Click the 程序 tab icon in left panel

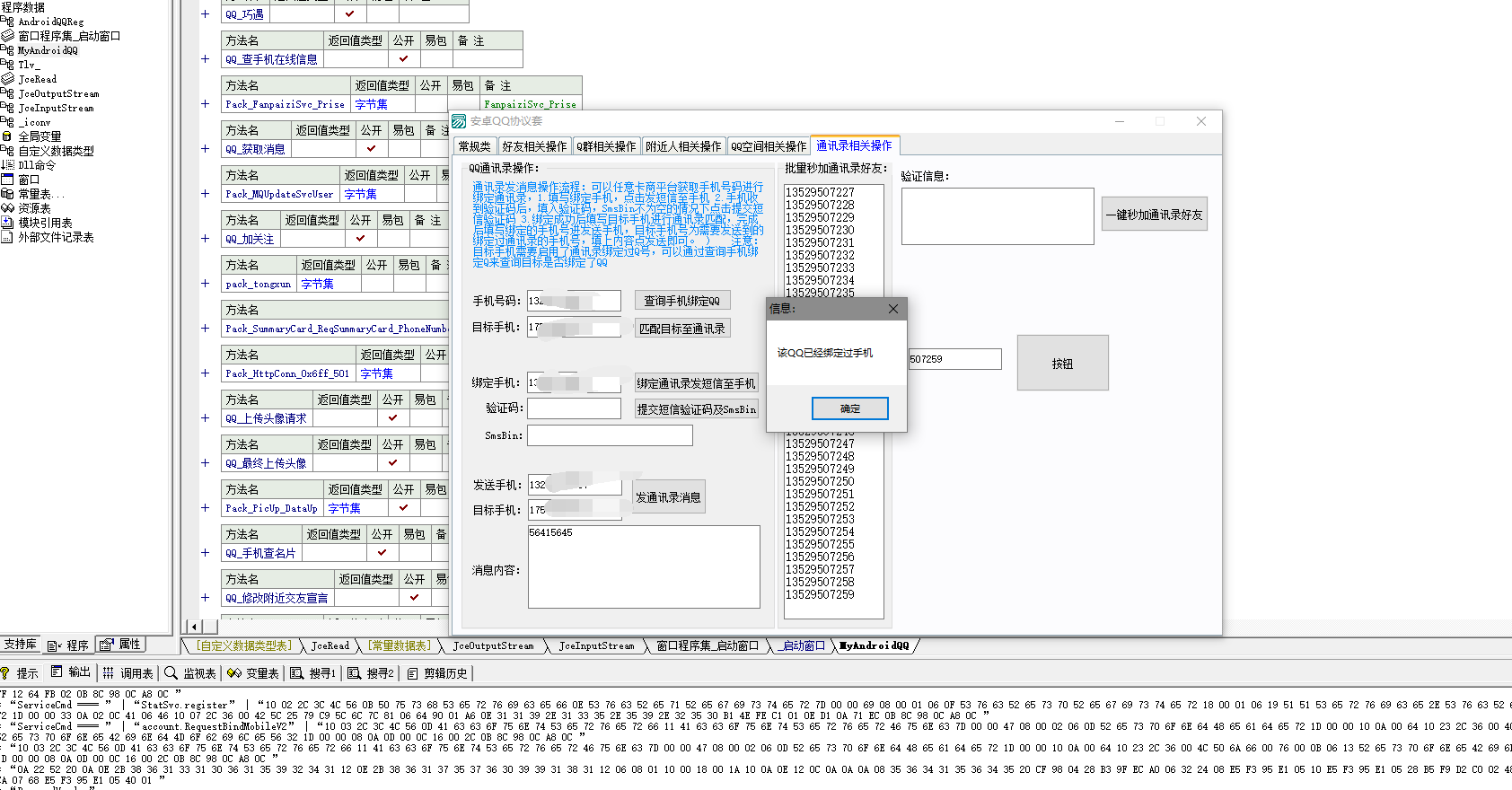[x=54, y=645]
